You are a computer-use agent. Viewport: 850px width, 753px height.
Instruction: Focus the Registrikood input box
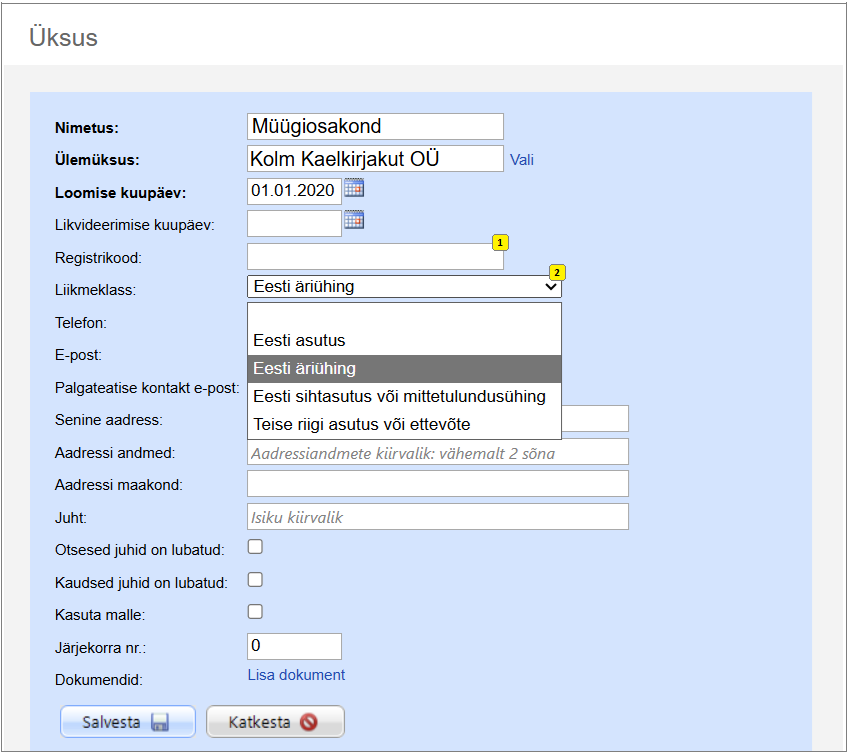point(375,256)
